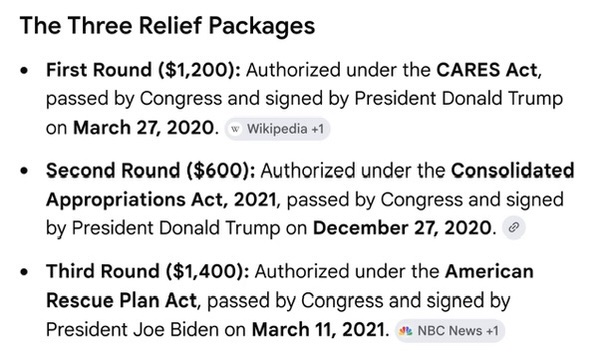The image size is (606, 360).
Task: Click the March 11, 2021 date
Action: click(318, 330)
